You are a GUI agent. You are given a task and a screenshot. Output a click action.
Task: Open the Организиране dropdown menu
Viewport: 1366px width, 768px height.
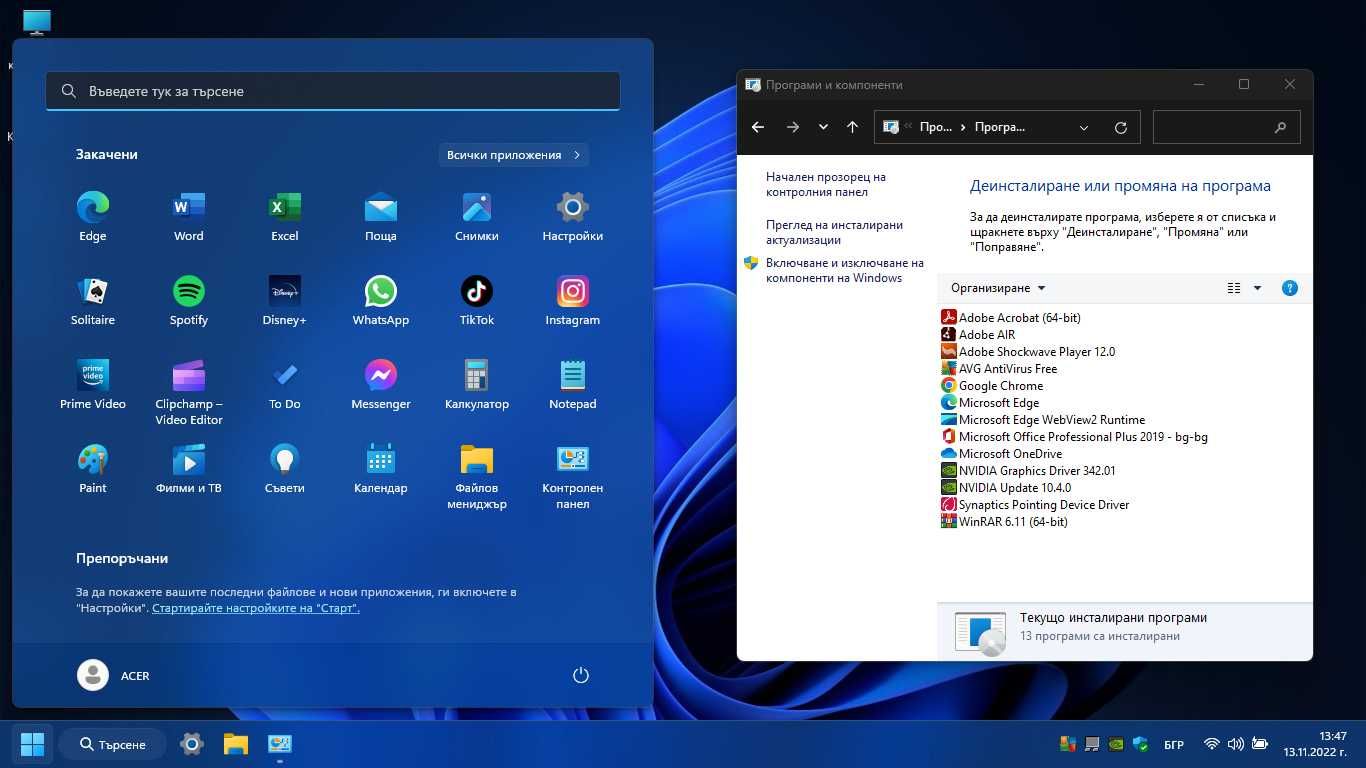pos(998,288)
